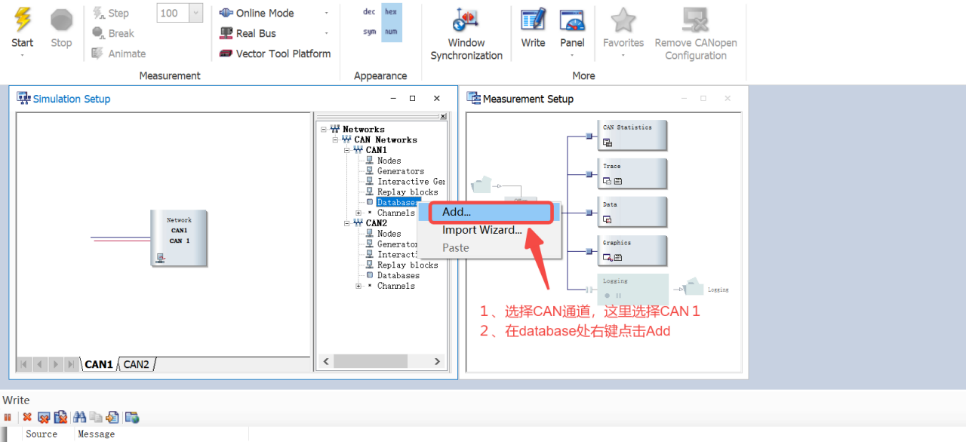The height and width of the screenshot is (442, 966).
Task: Go to last tab navigation arrow
Action: pos(71,364)
